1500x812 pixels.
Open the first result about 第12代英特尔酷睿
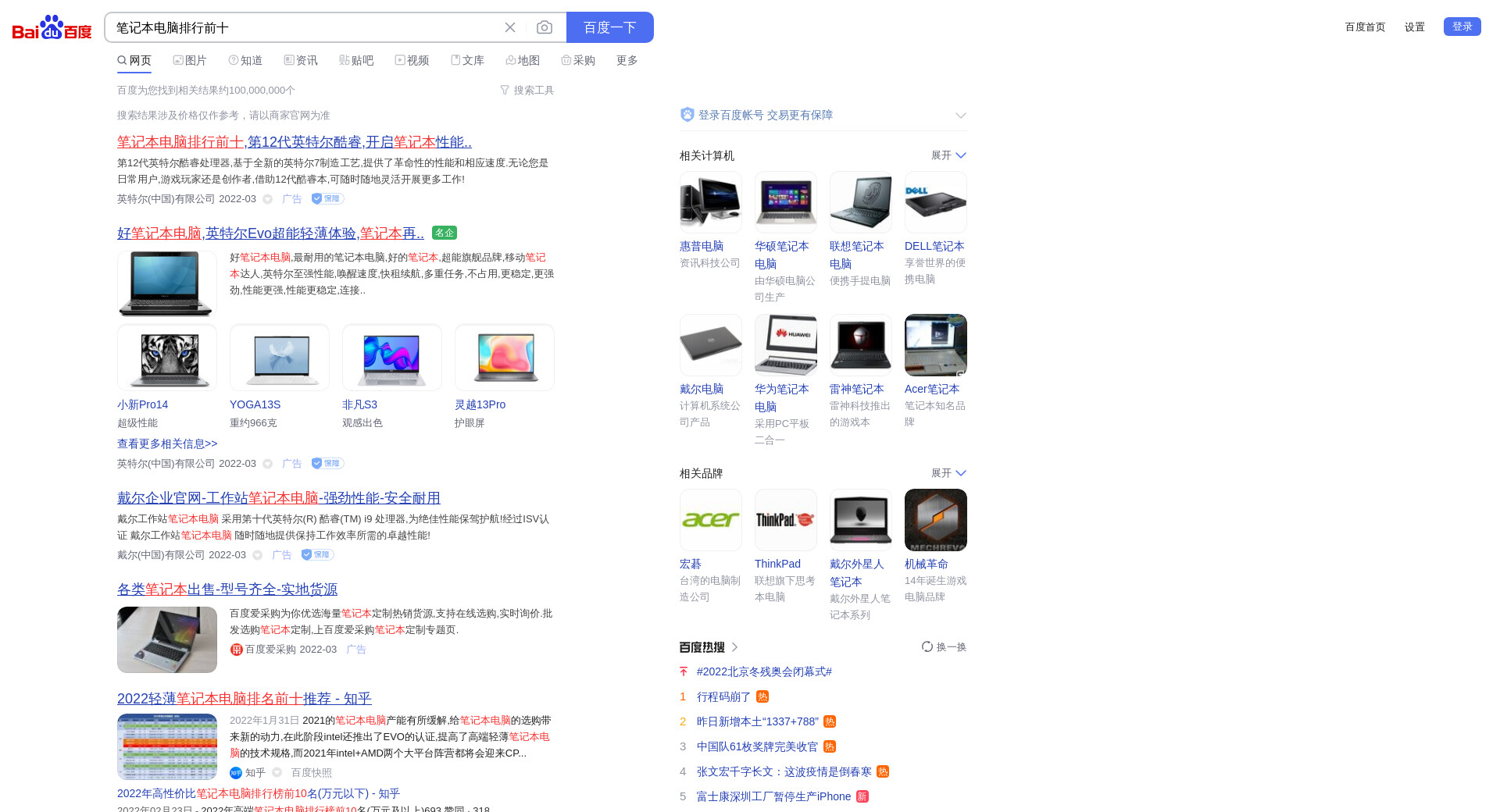click(x=295, y=141)
